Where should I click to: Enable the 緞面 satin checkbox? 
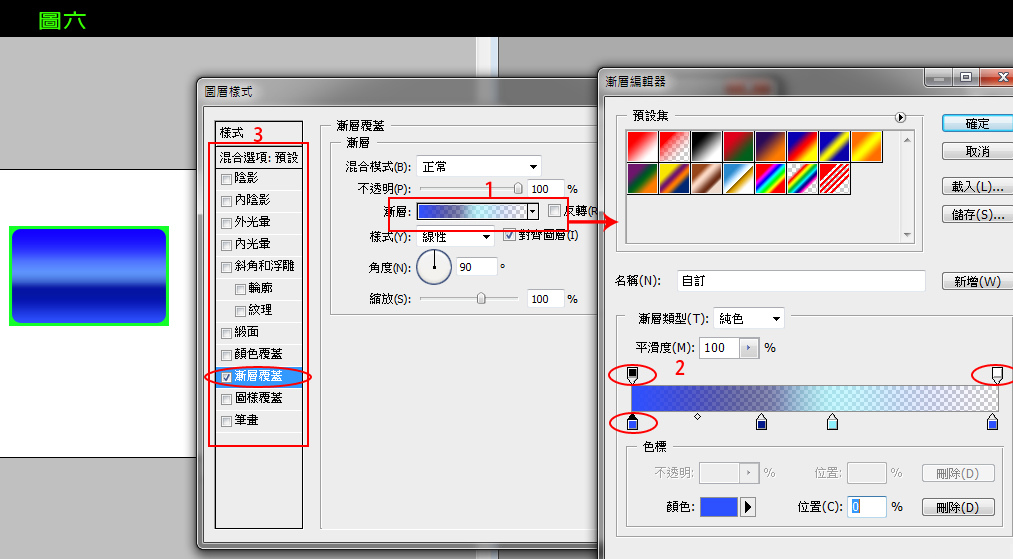[x=226, y=333]
